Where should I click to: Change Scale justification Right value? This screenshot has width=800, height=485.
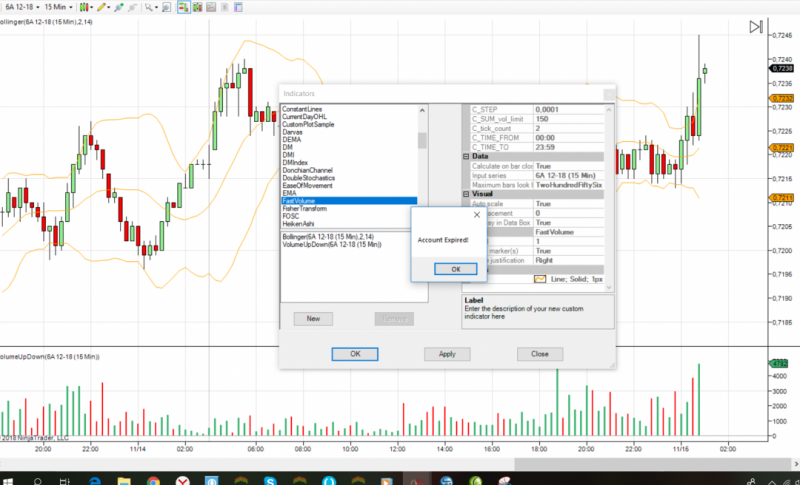[569, 261]
